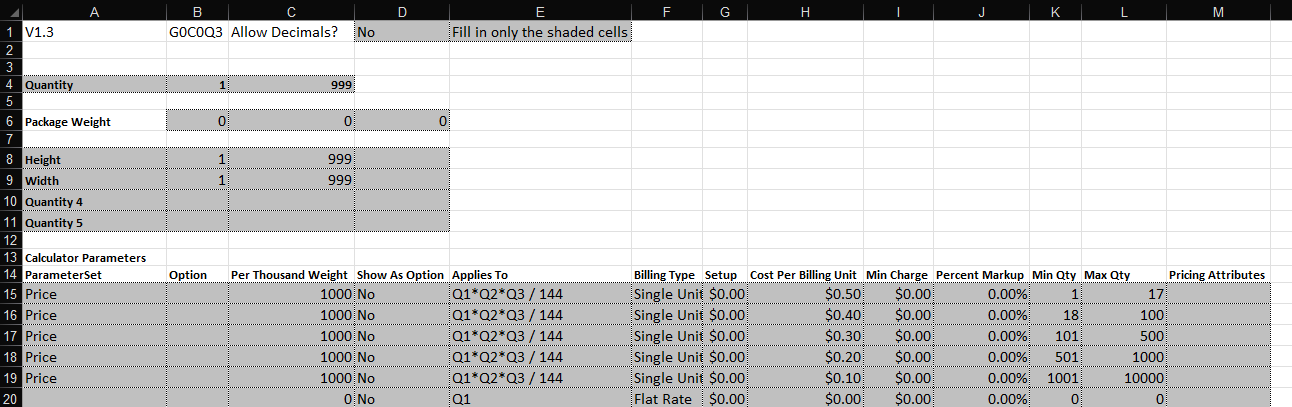Select cell containing G0C0Q3
1292x407 pixels.
coord(197,32)
